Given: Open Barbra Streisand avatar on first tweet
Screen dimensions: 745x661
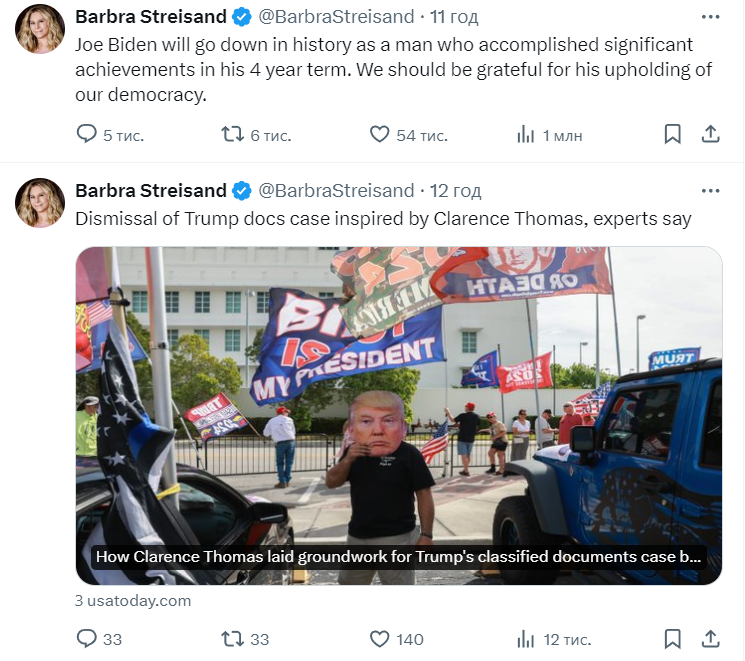Looking at the screenshot, I should tap(40, 29).
